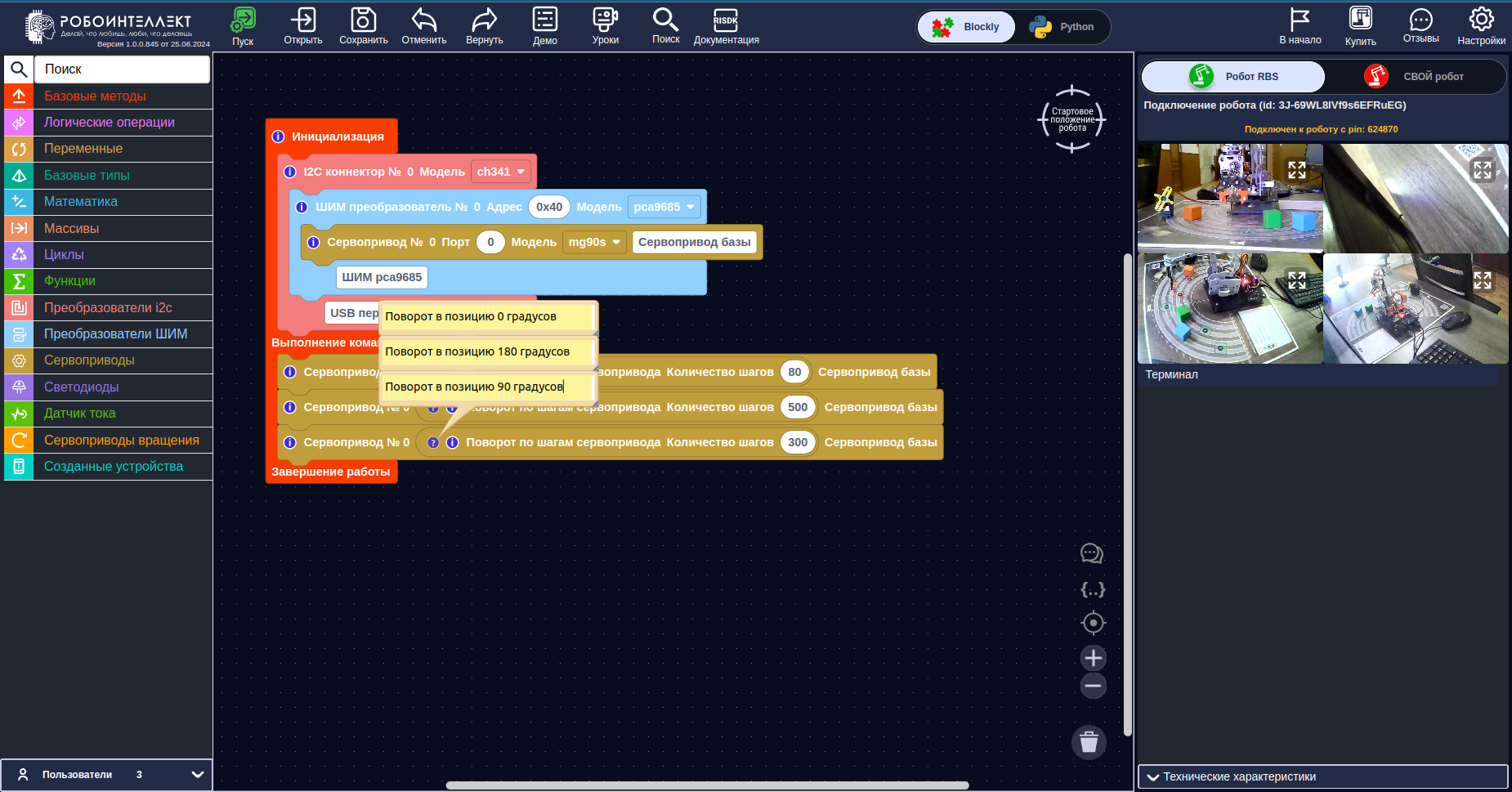Open Базовые методы category
Viewport: 1512px width, 792px height.
(108, 96)
